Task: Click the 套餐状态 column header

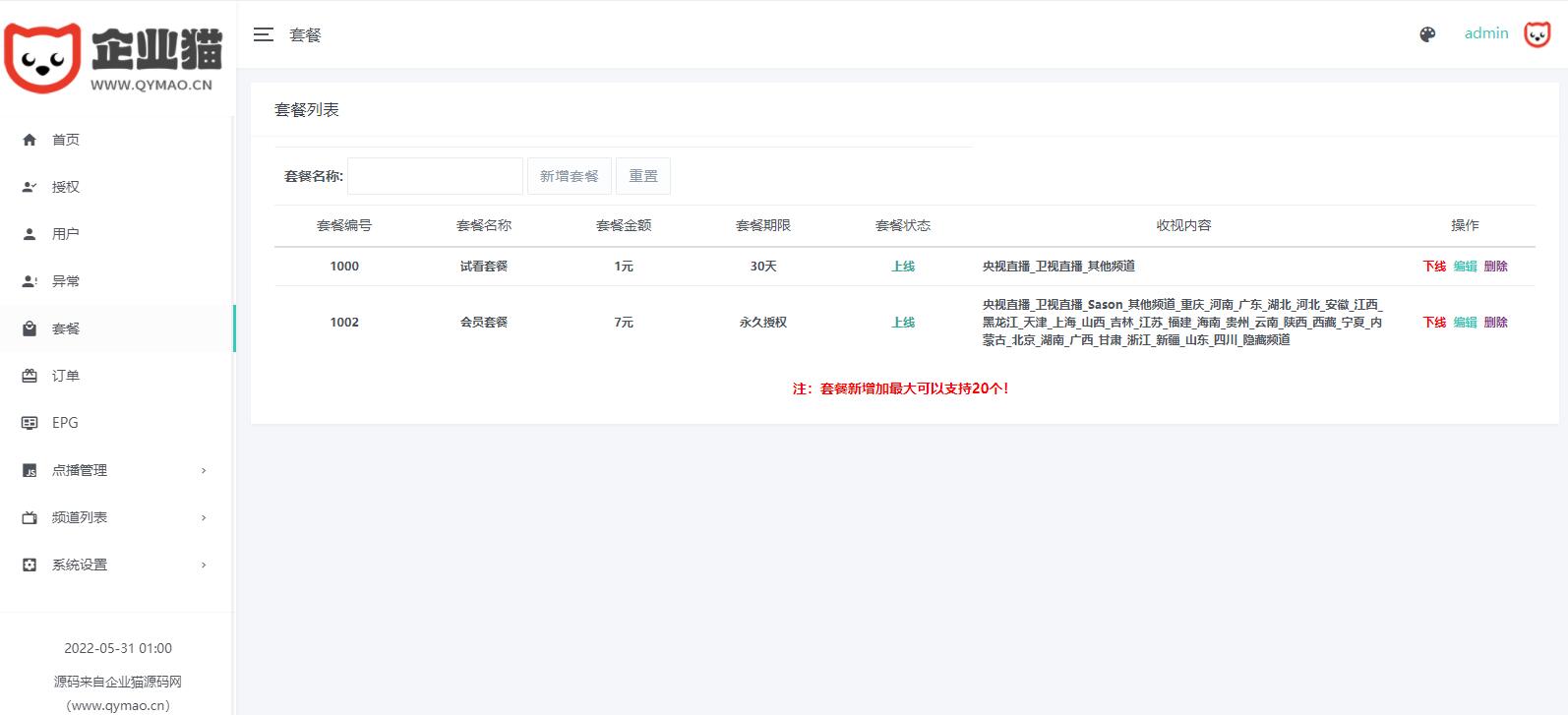Action: pyautogui.click(x=903, y=225)
